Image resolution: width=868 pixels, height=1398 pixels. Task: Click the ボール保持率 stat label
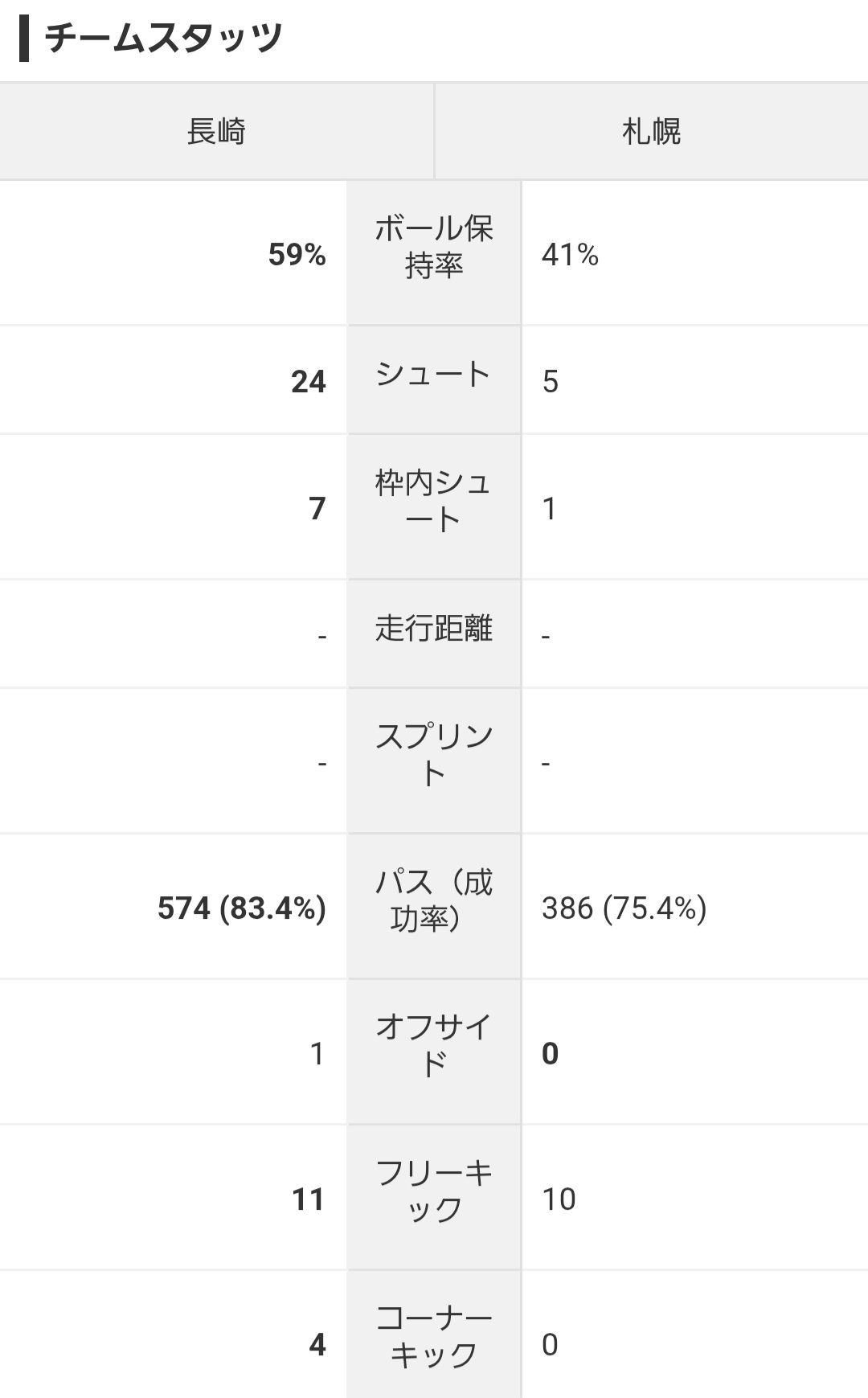coord(434,247)
